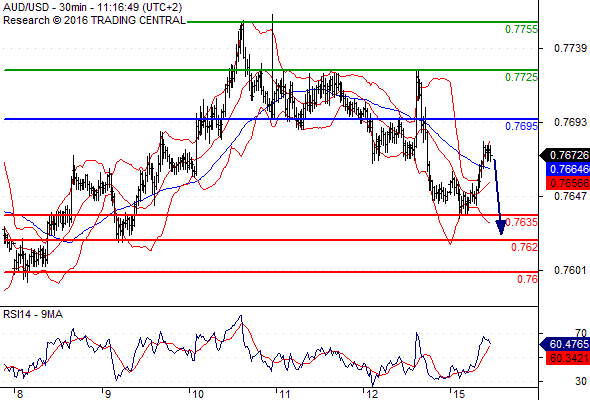Select the 0.7725 green resistance label
This screenshot has height=400, width=590.
pyautogui.click(x=521, y=77)
